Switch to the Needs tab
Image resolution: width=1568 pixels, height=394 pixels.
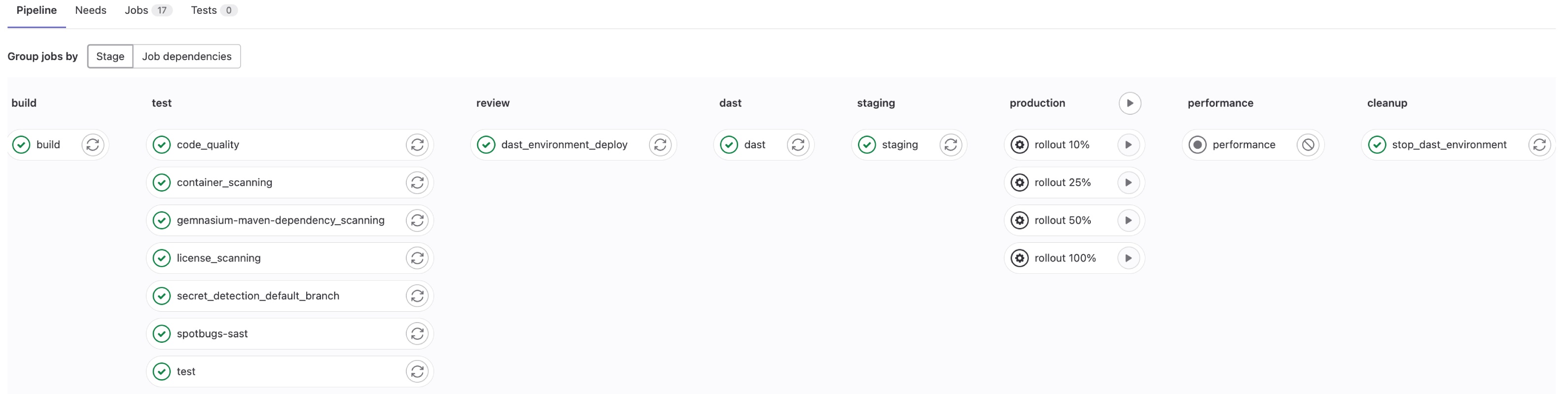pos(91,10)
